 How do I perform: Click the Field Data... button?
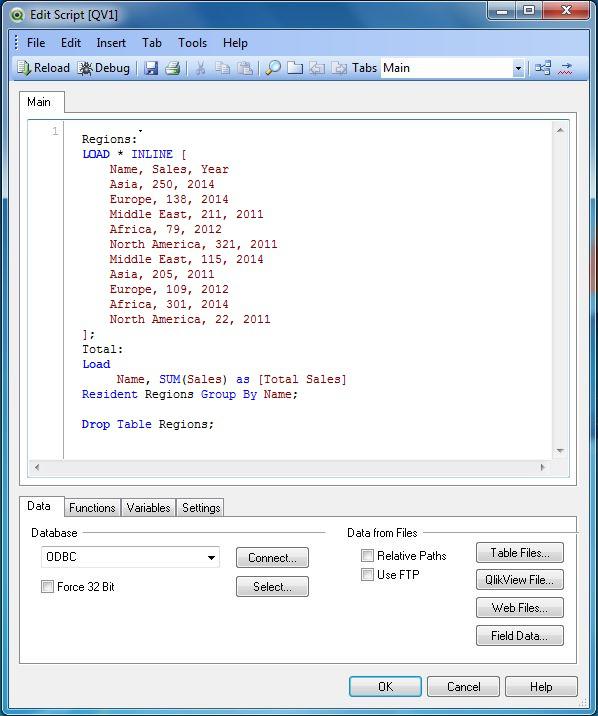click(x=520, y=636)
